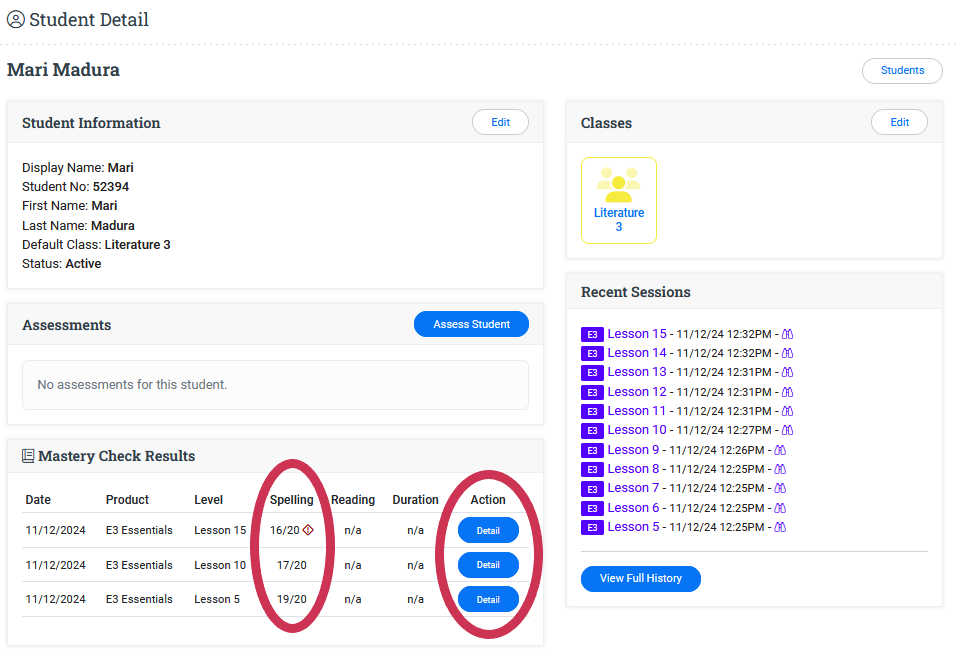
Task: View Detail for the Lesson 5 mastery check
Action: (x=488, y=599)
